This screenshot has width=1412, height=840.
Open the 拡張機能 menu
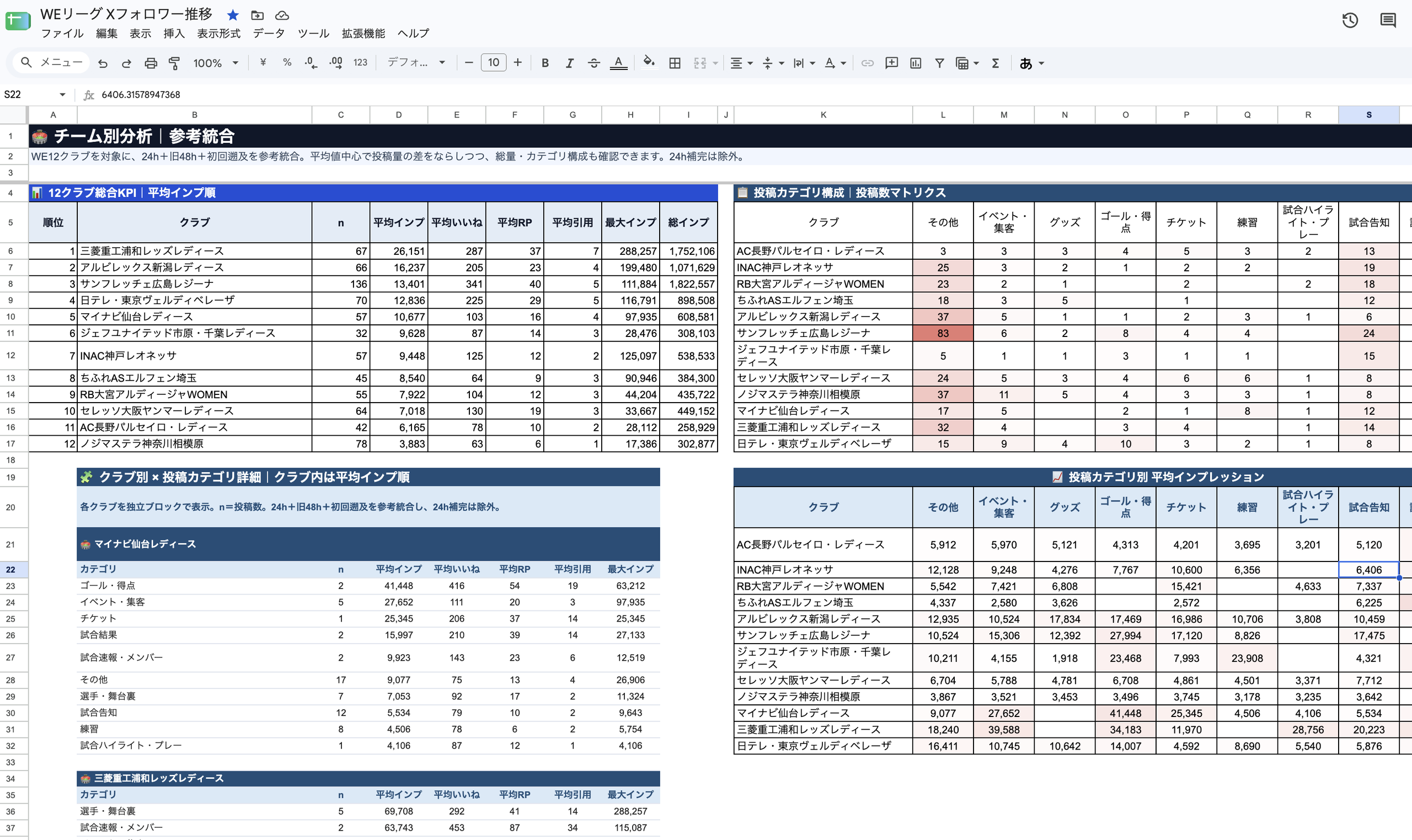(363, 34)
